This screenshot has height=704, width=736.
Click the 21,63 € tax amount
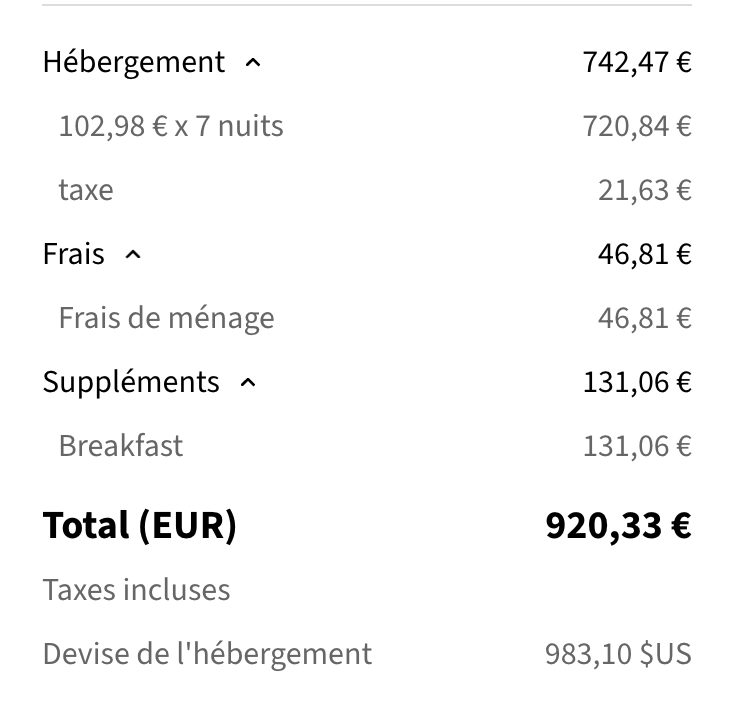tap(645, 190)
